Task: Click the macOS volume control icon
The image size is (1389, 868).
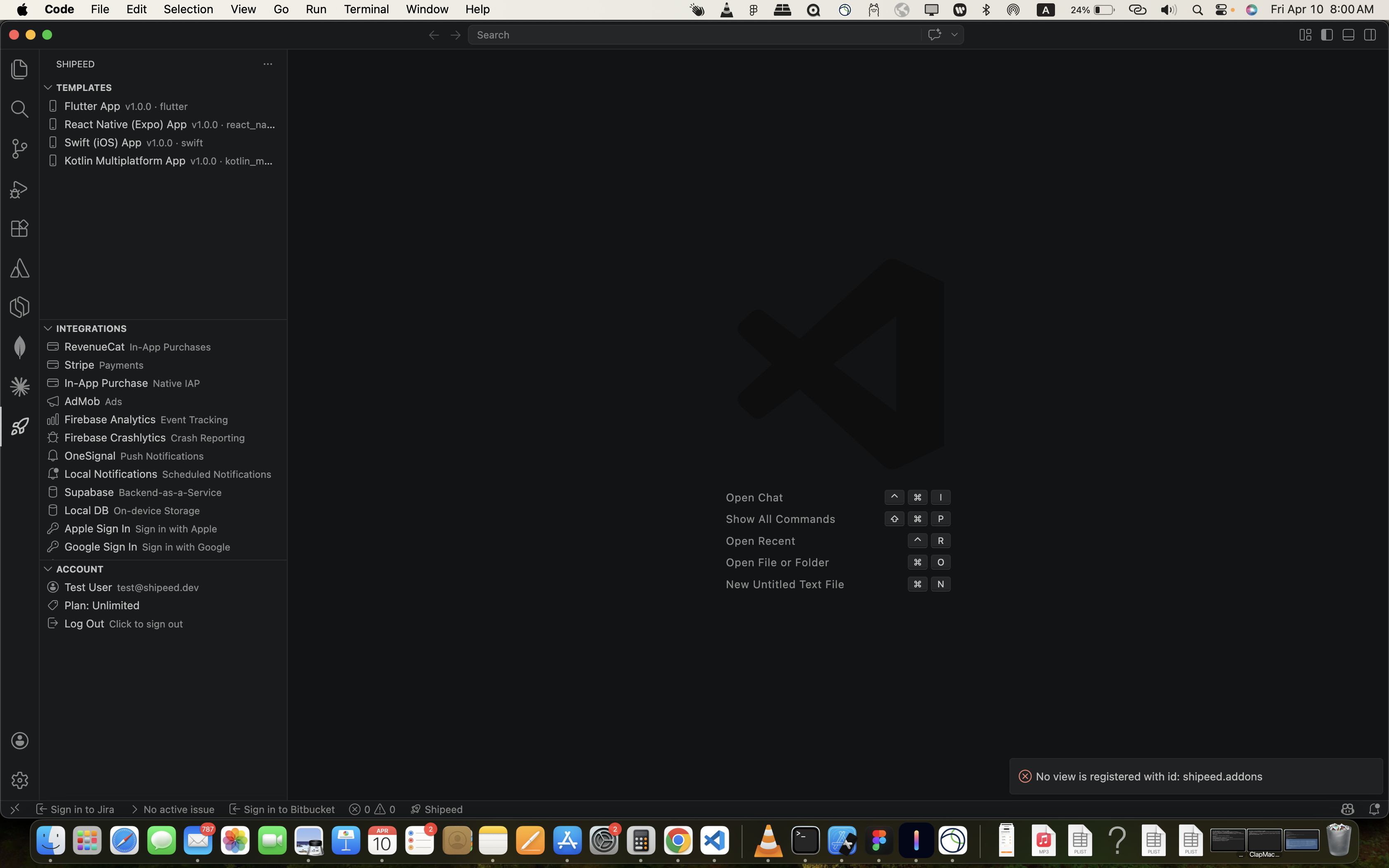Action: 1168,10
